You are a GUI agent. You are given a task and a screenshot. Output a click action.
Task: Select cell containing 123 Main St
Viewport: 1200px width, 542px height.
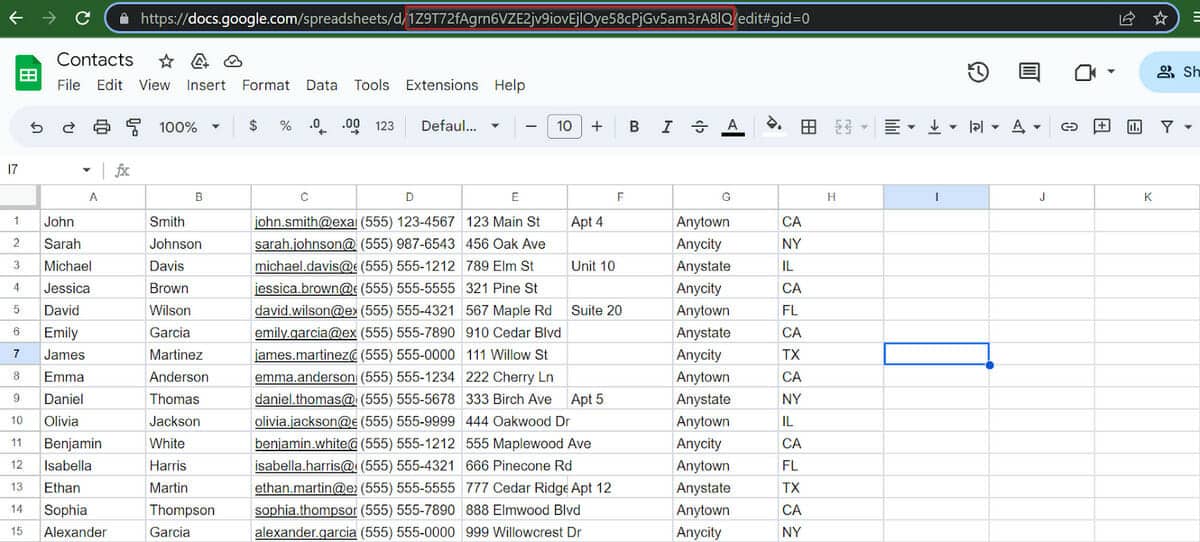point(515,222)
